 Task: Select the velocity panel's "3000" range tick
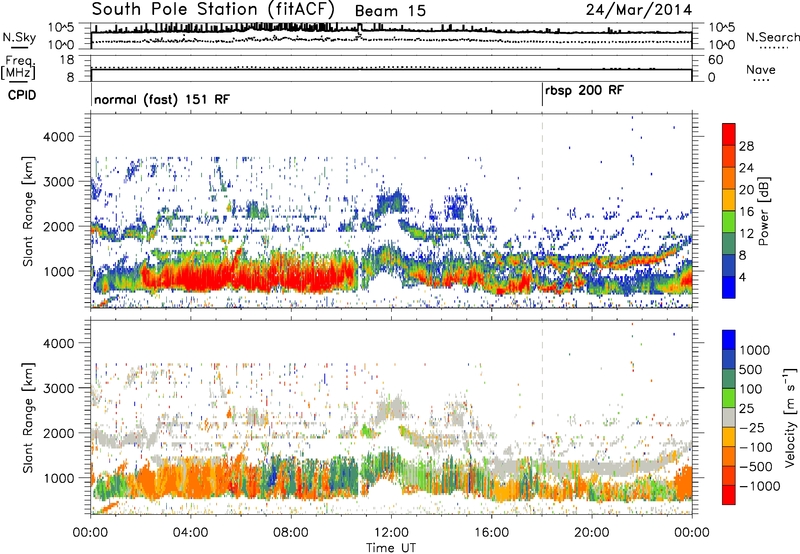60,388
